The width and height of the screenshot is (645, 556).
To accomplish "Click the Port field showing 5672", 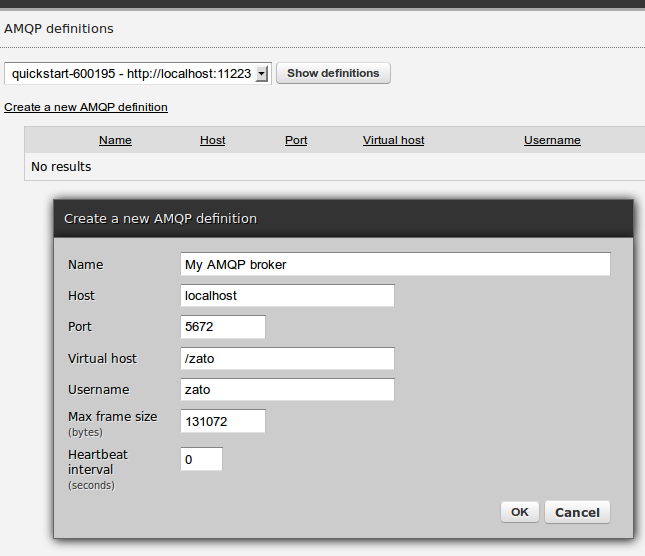I will (223, 327).
